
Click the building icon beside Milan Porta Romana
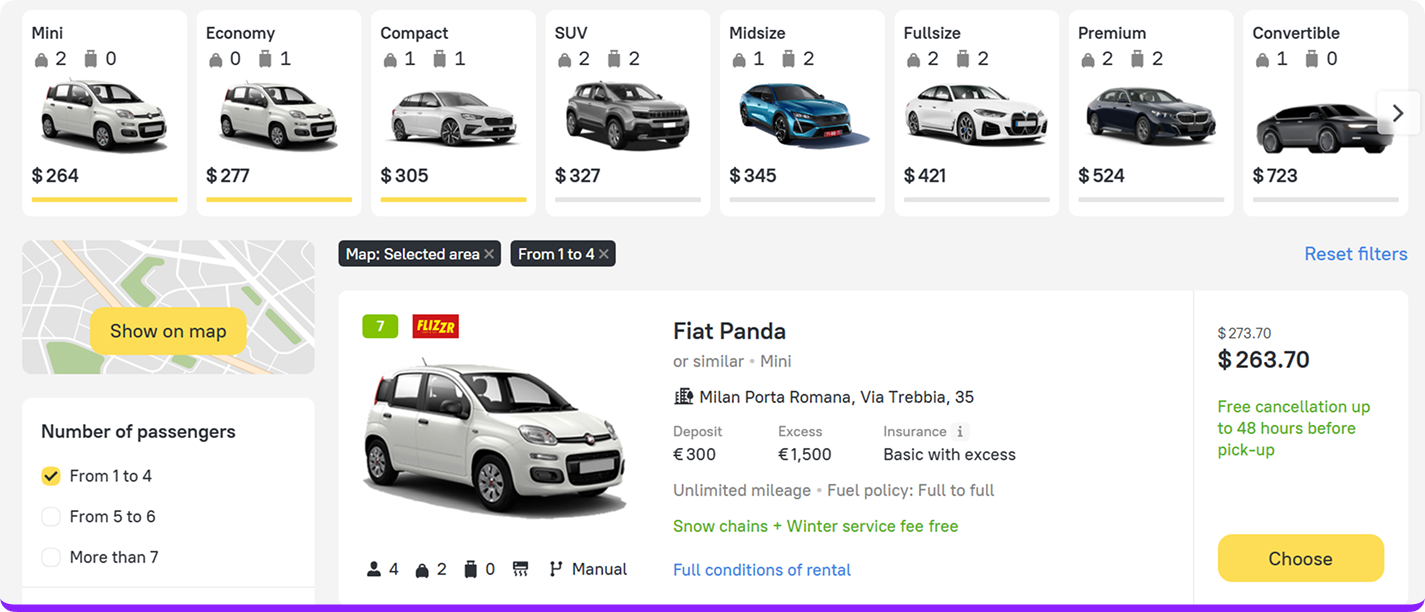tap(684, 397)
